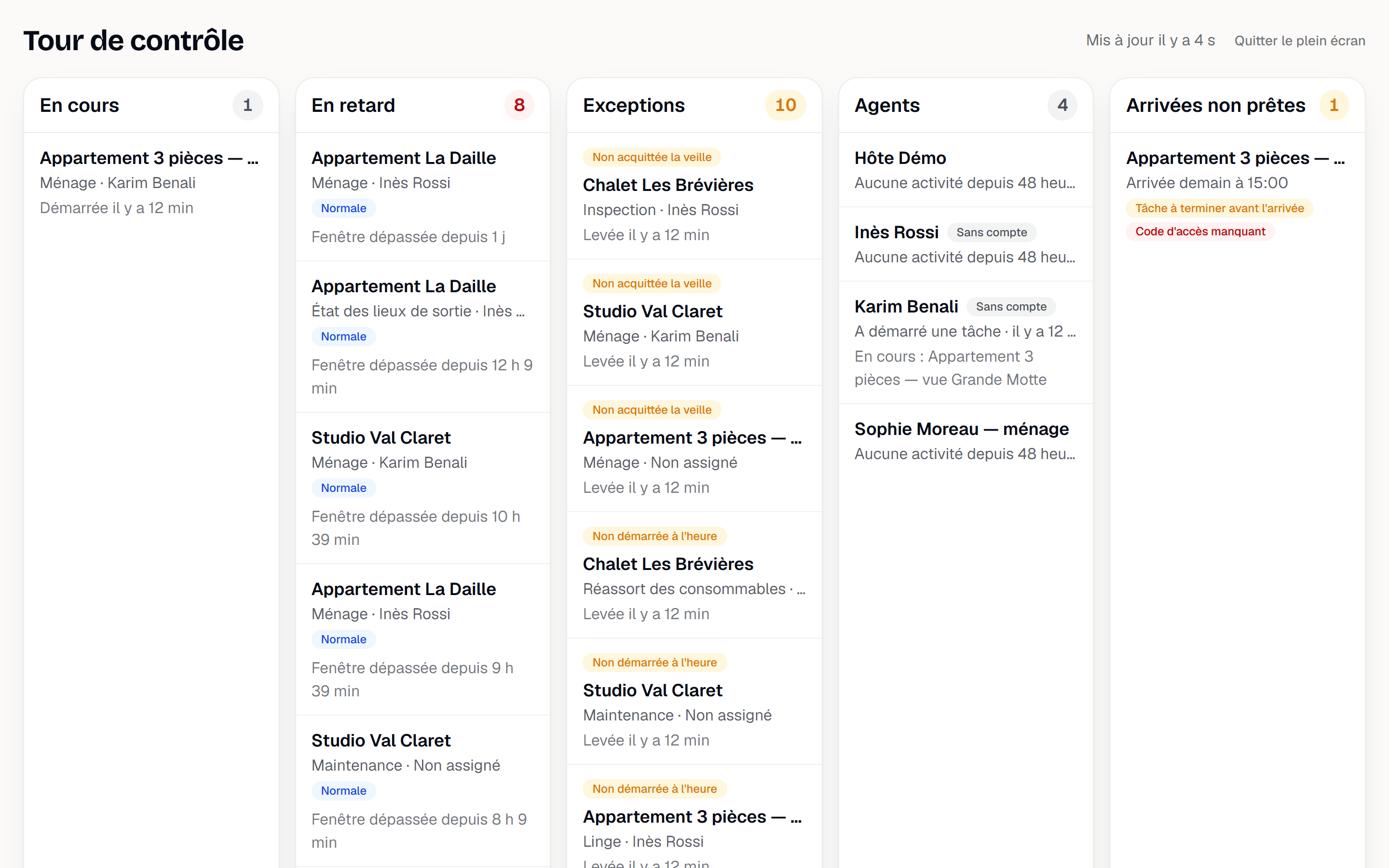Viewport: 1389px width, 868px height.
Task: Click the En cours count badge
Action: tap(247, 105)
